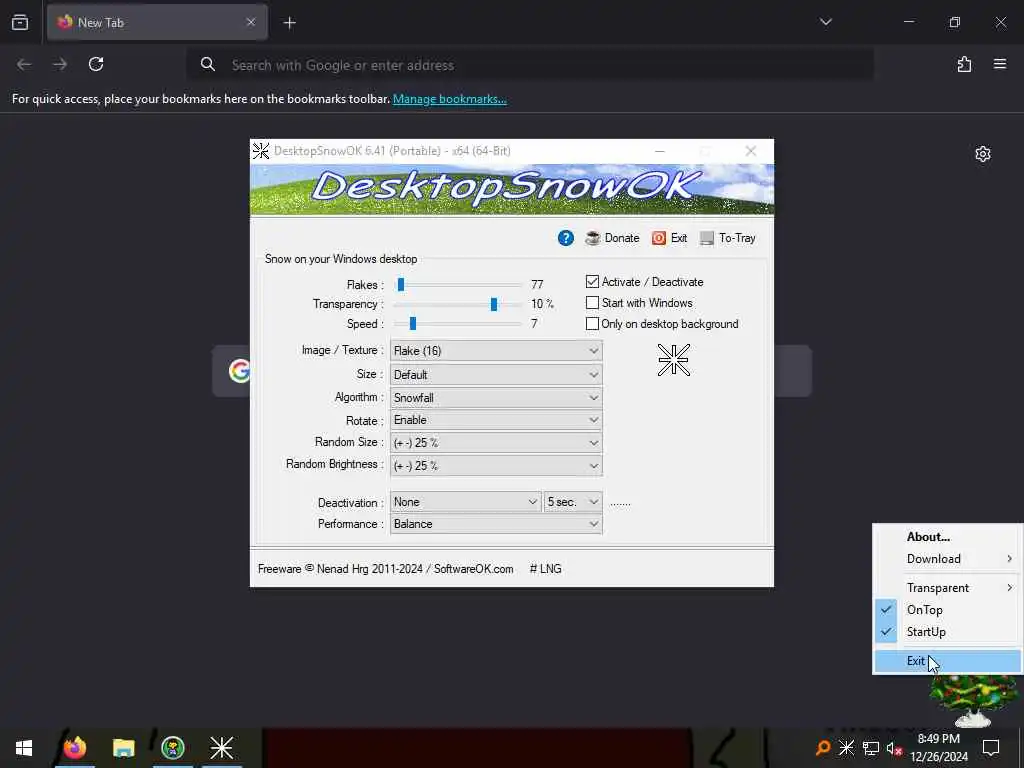This screenshot has width=1024, height=768.
Task: Open the list all tabs chevron
Action: point(825,22)
